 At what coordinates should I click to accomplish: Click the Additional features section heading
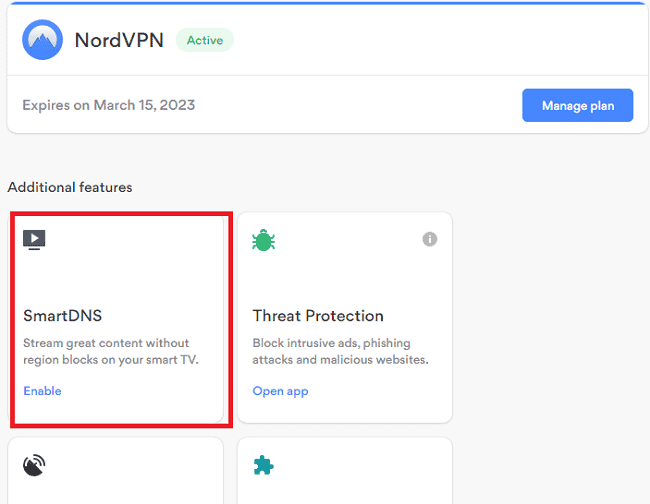click(70, 187)
